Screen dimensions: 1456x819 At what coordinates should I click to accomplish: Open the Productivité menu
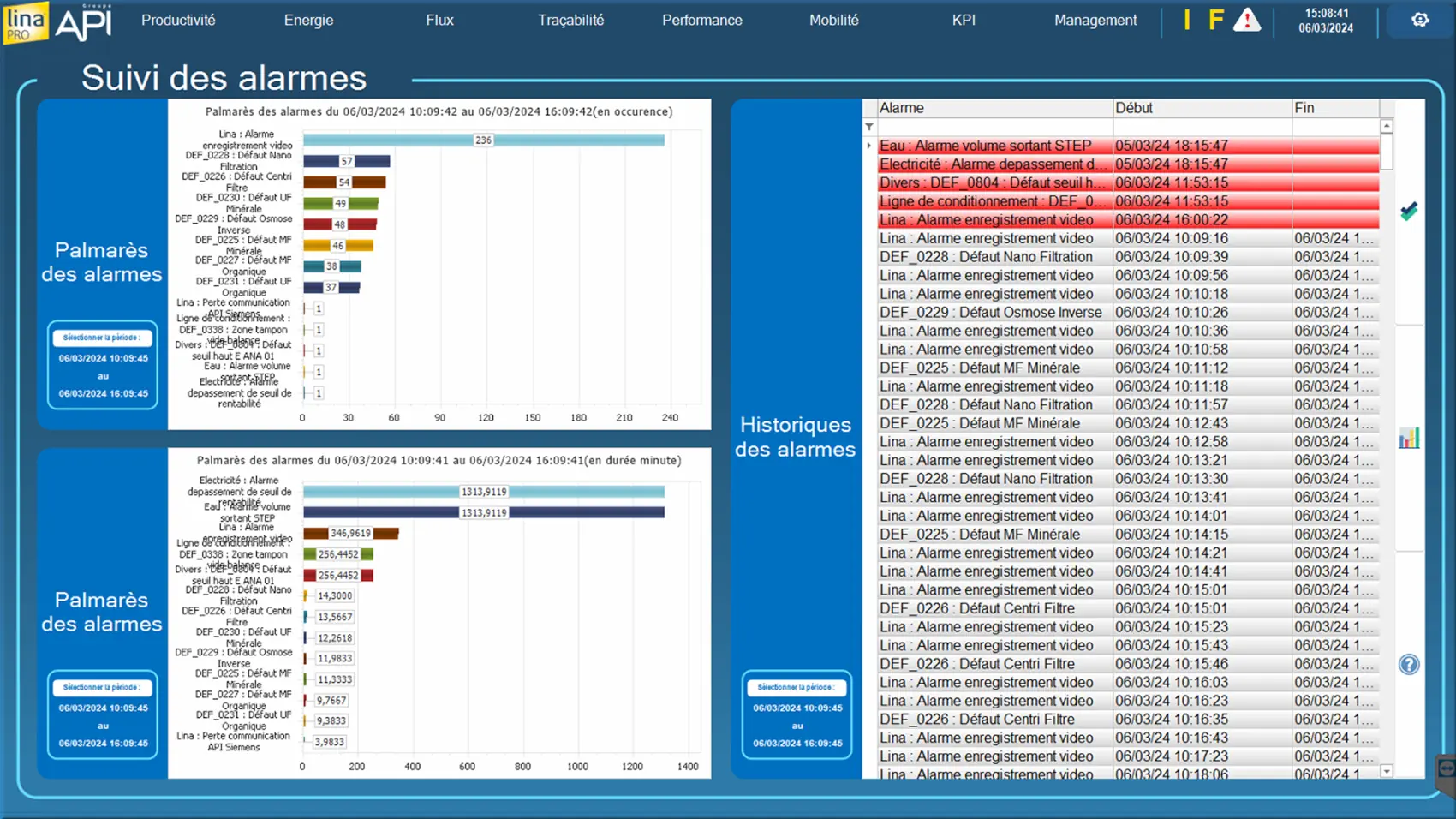coord(178,20)
